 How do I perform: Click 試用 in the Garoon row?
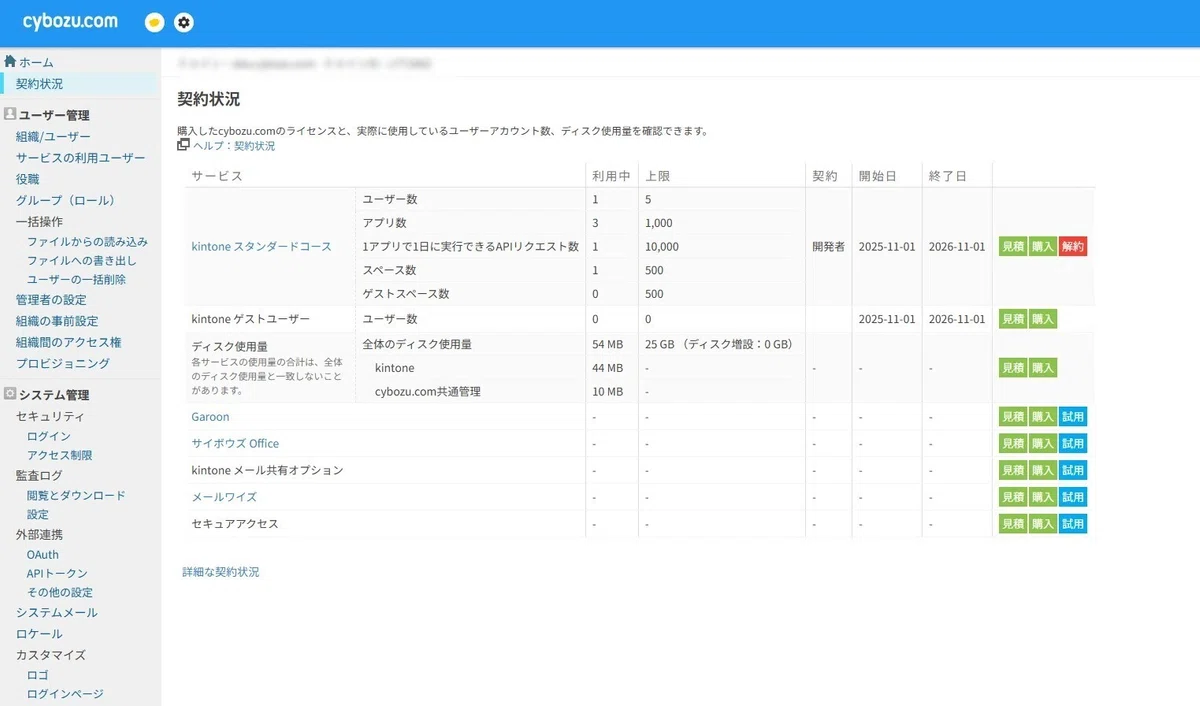tap(1073, 417)
